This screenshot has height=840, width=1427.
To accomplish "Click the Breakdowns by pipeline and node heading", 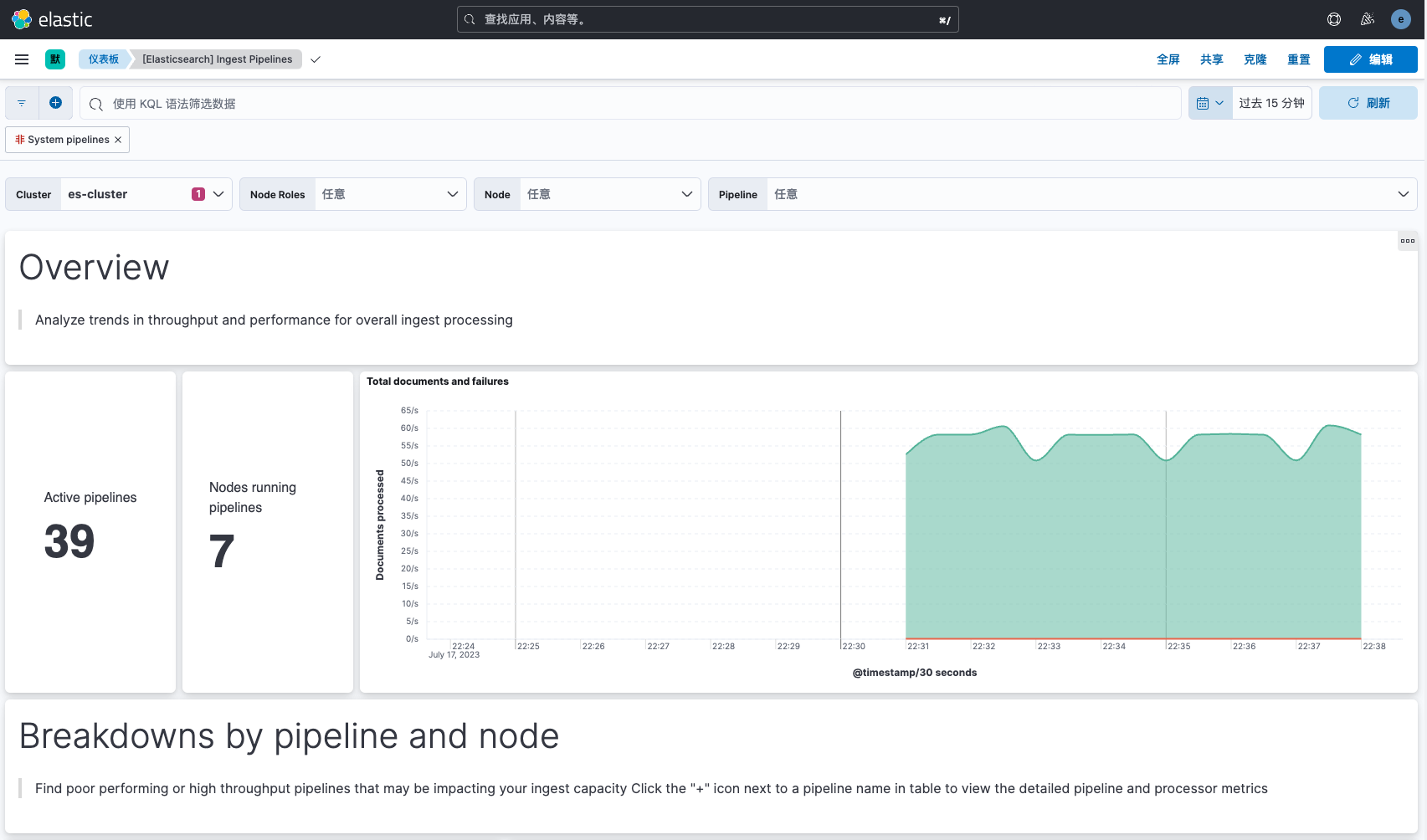I will (289, 736).
